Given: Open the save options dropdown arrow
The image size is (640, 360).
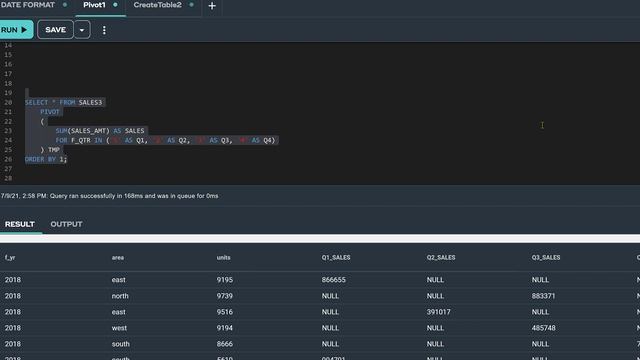Looking at the screenshot, I should [x=82, y=30].
